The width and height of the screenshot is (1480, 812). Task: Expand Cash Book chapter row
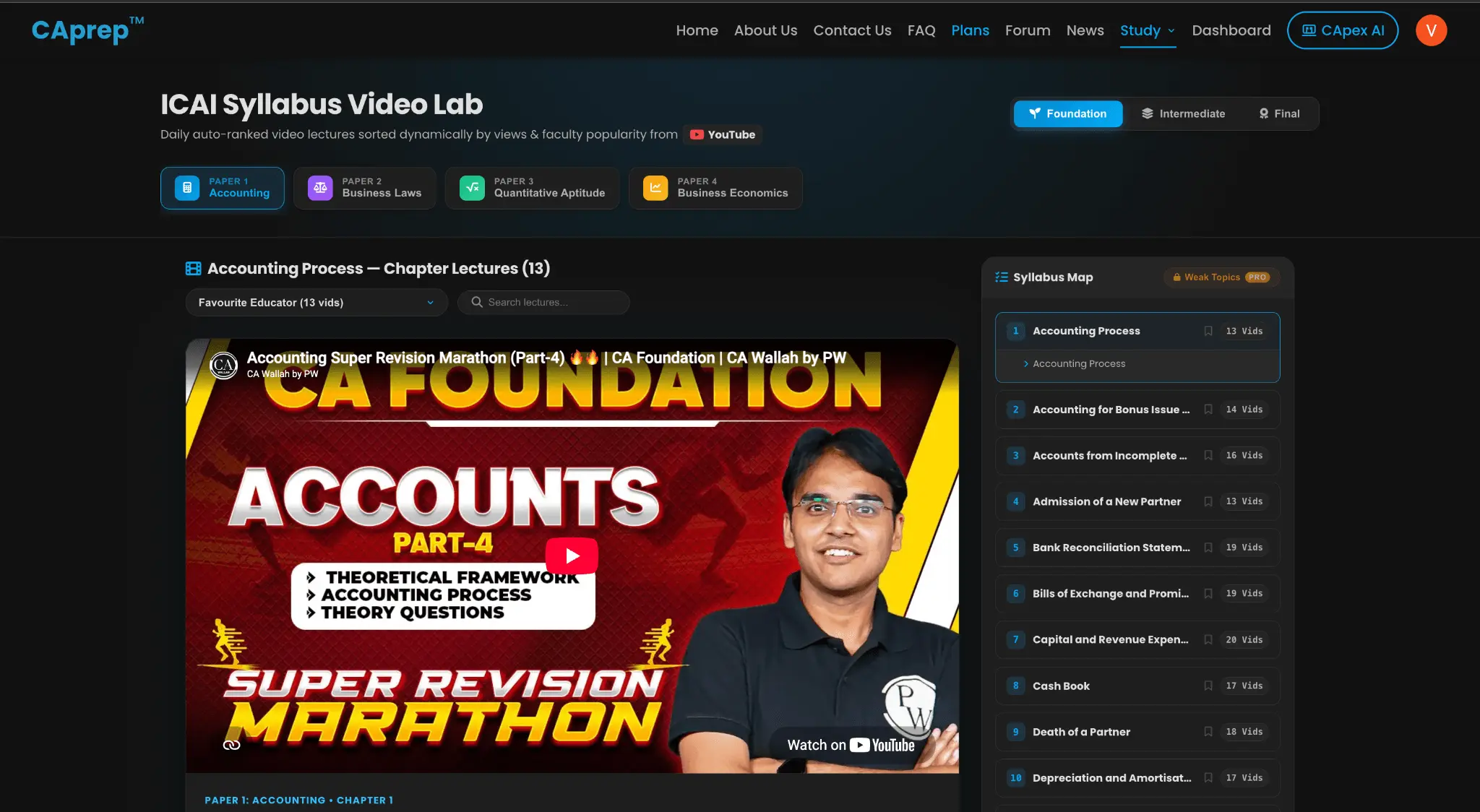(1137, 686)
